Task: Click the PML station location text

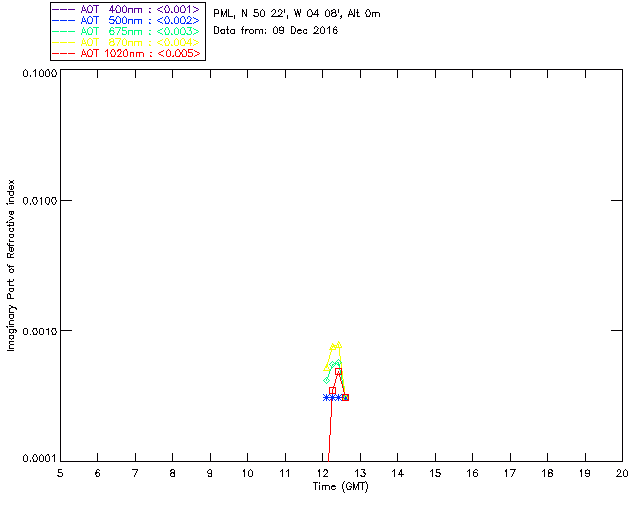Action: pyautogui.click(x=297, y=14)
